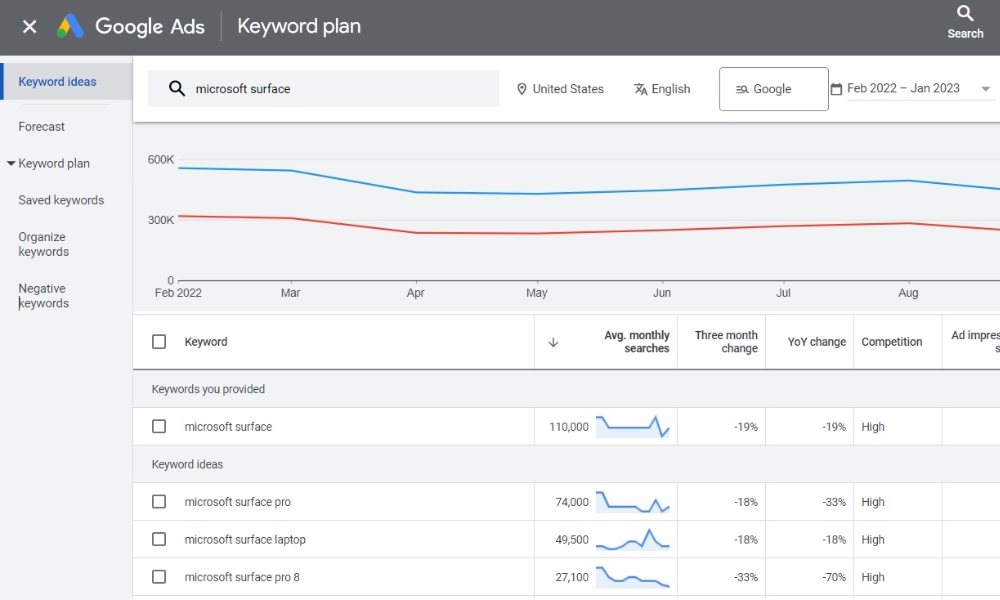
Task: Click the location pin icon for United States
Action: 521,89
